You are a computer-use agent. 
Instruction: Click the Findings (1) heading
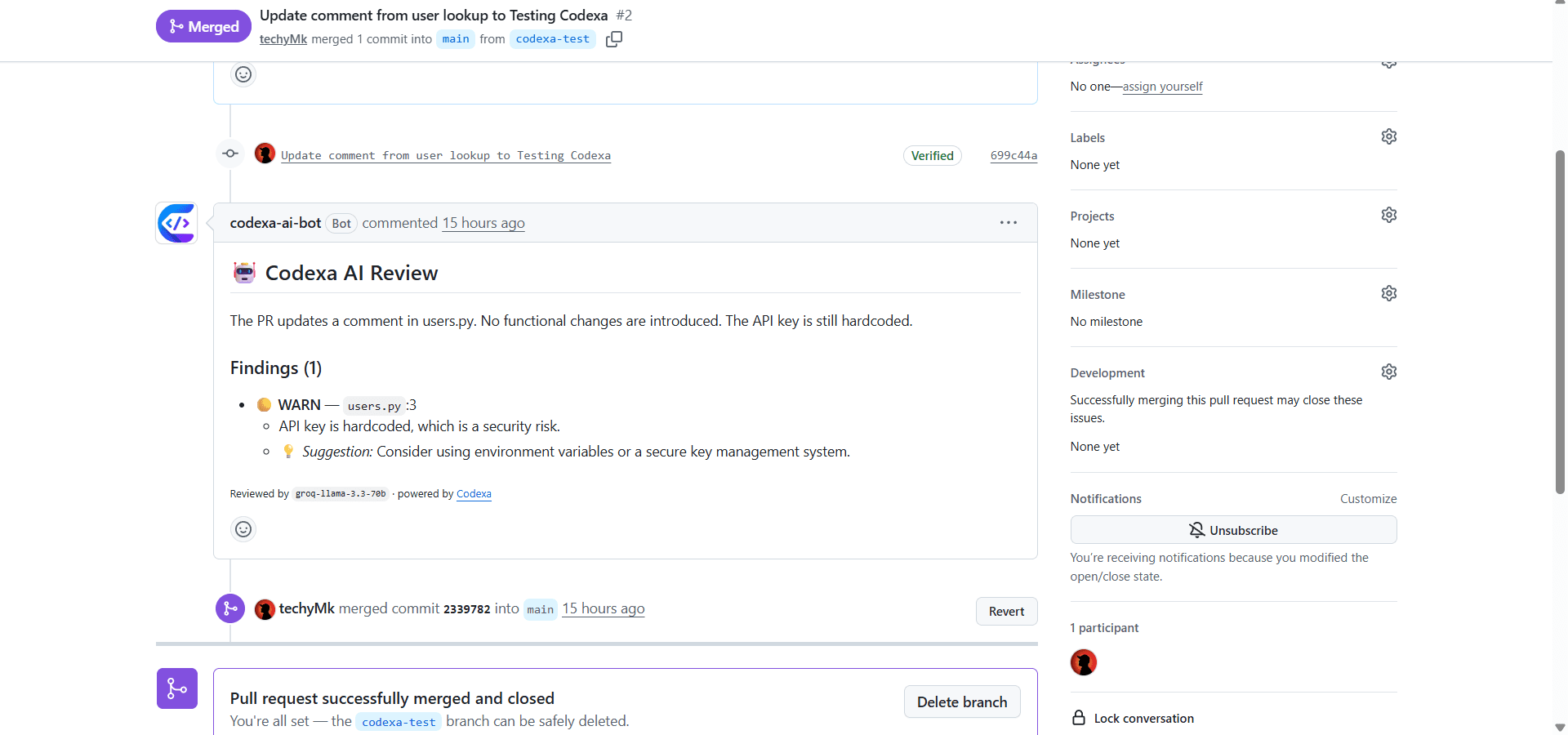[x=276, y=368]
